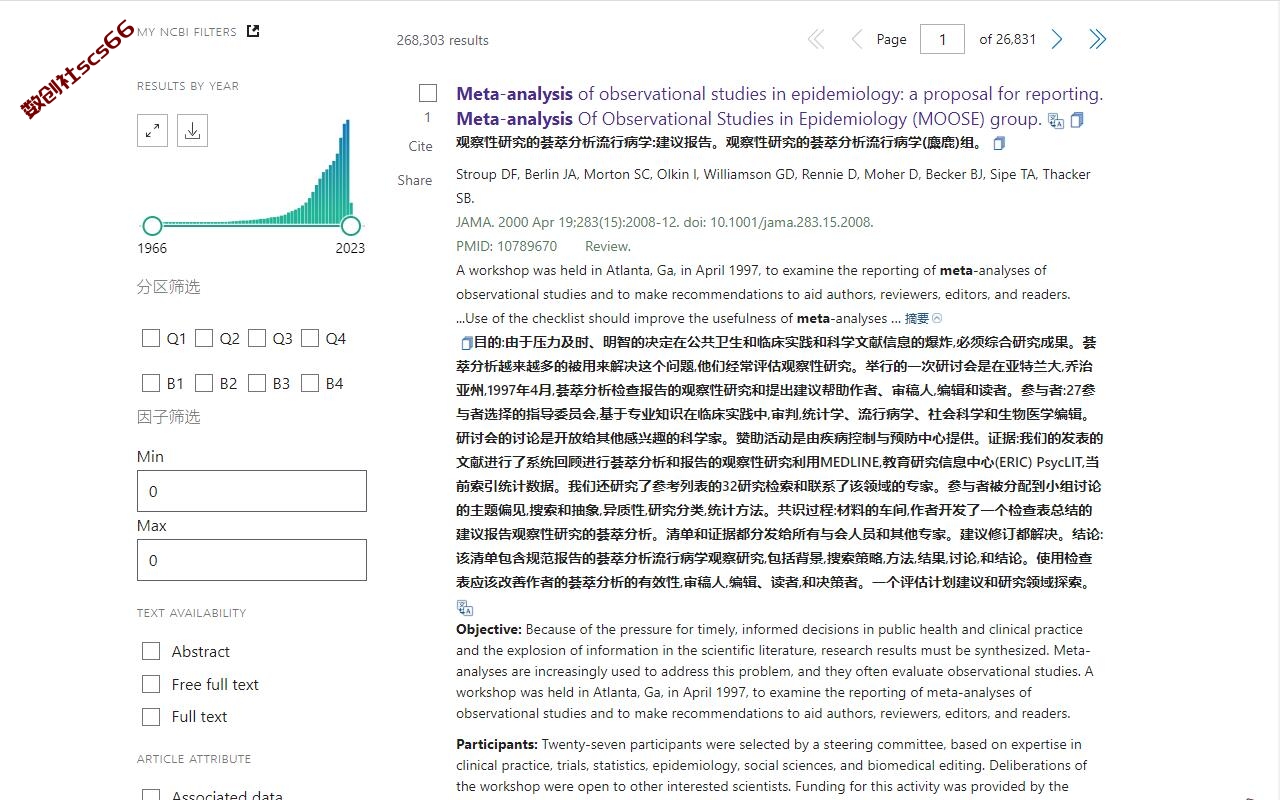Copy the Chinese translated abstract
The width and height of the screenshot is (1280, 800).
click(x=466, y=343)
